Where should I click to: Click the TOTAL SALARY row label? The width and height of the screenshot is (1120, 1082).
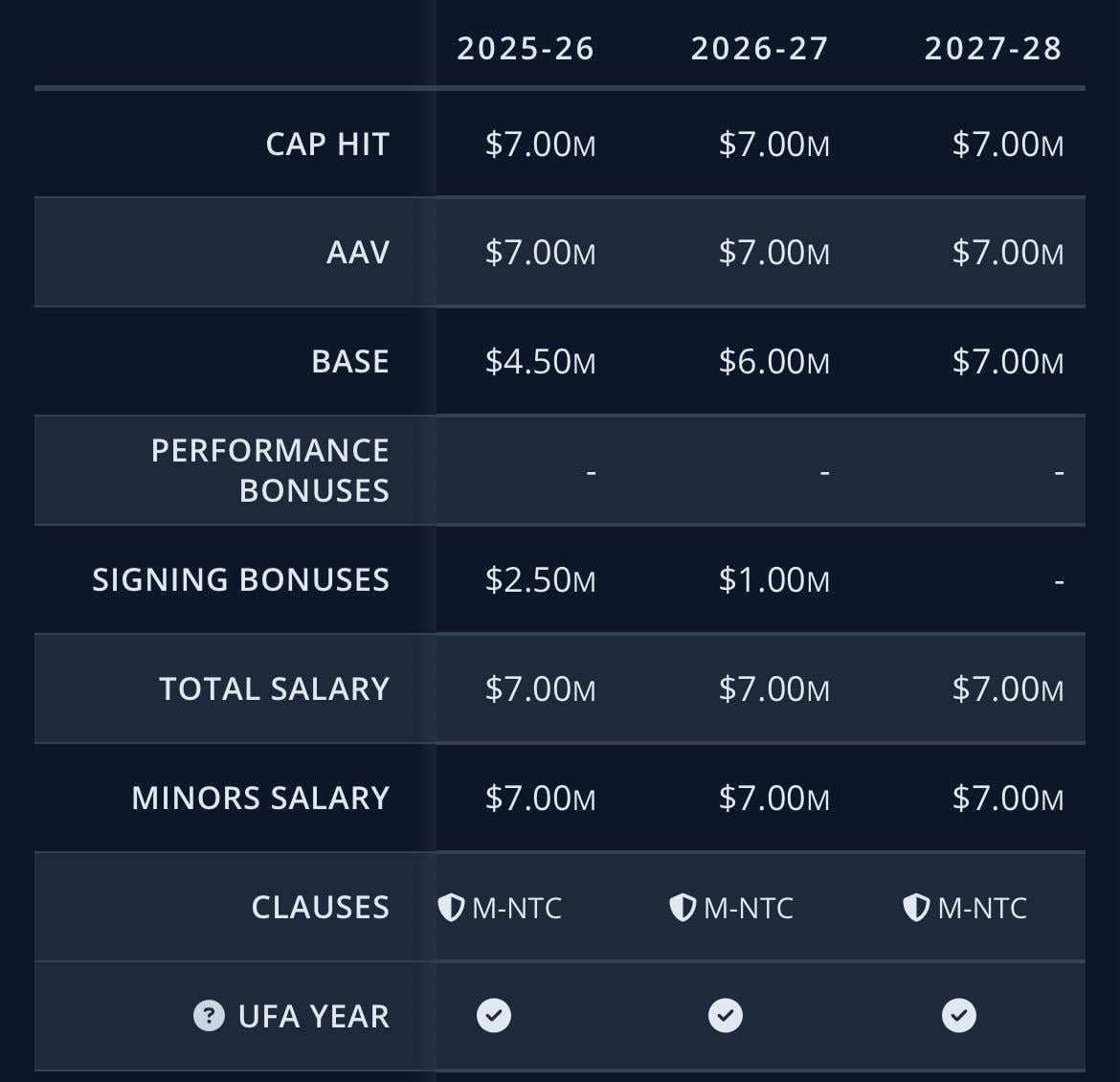click(274, 689)
